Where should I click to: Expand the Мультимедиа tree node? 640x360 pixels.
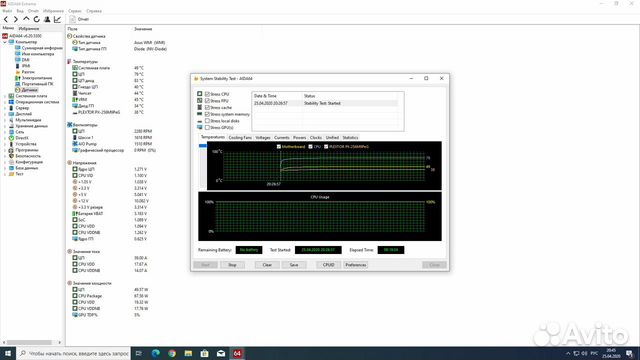5,120
